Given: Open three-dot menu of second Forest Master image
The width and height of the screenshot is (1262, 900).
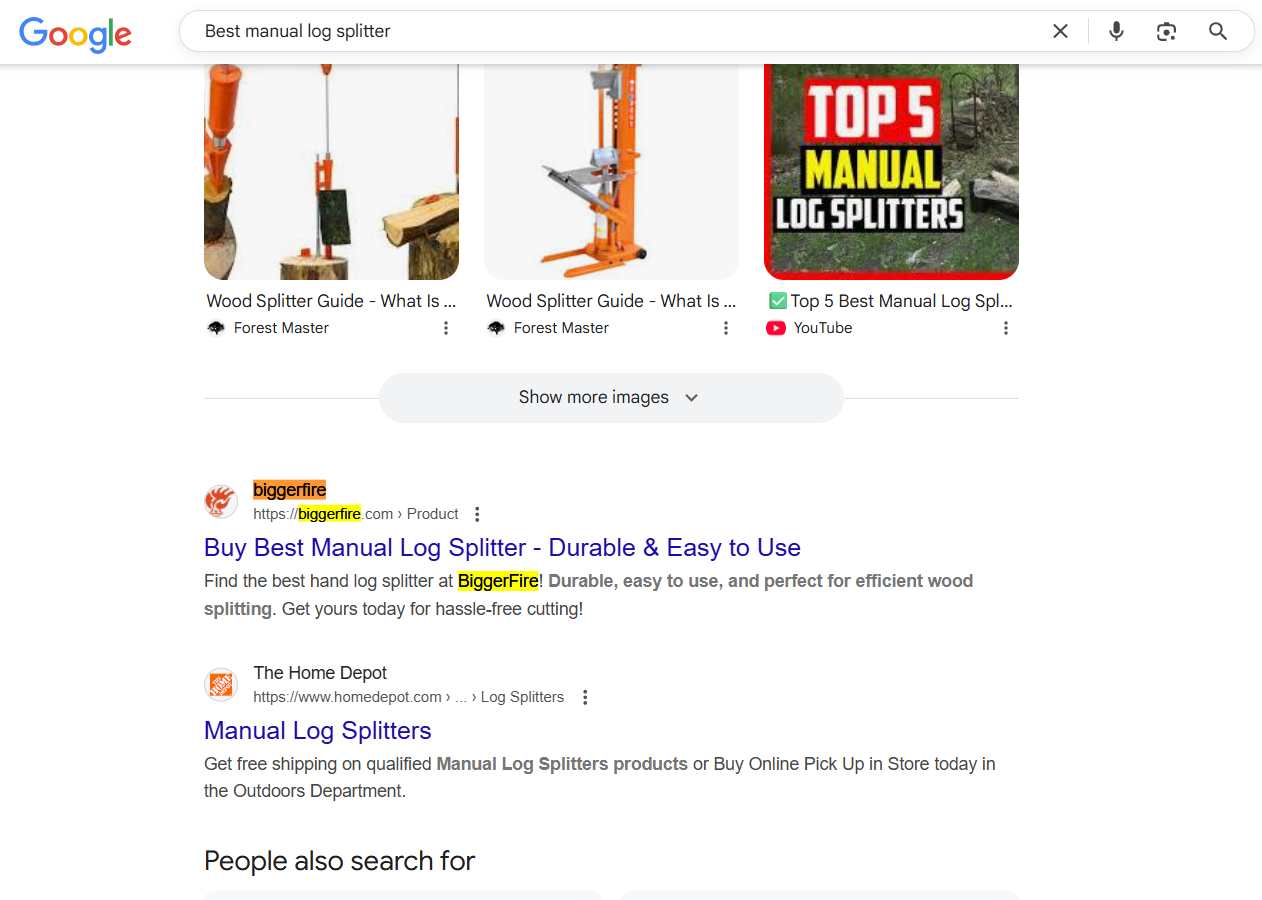Looking at the screenshot, I should [x=725, y=328].
